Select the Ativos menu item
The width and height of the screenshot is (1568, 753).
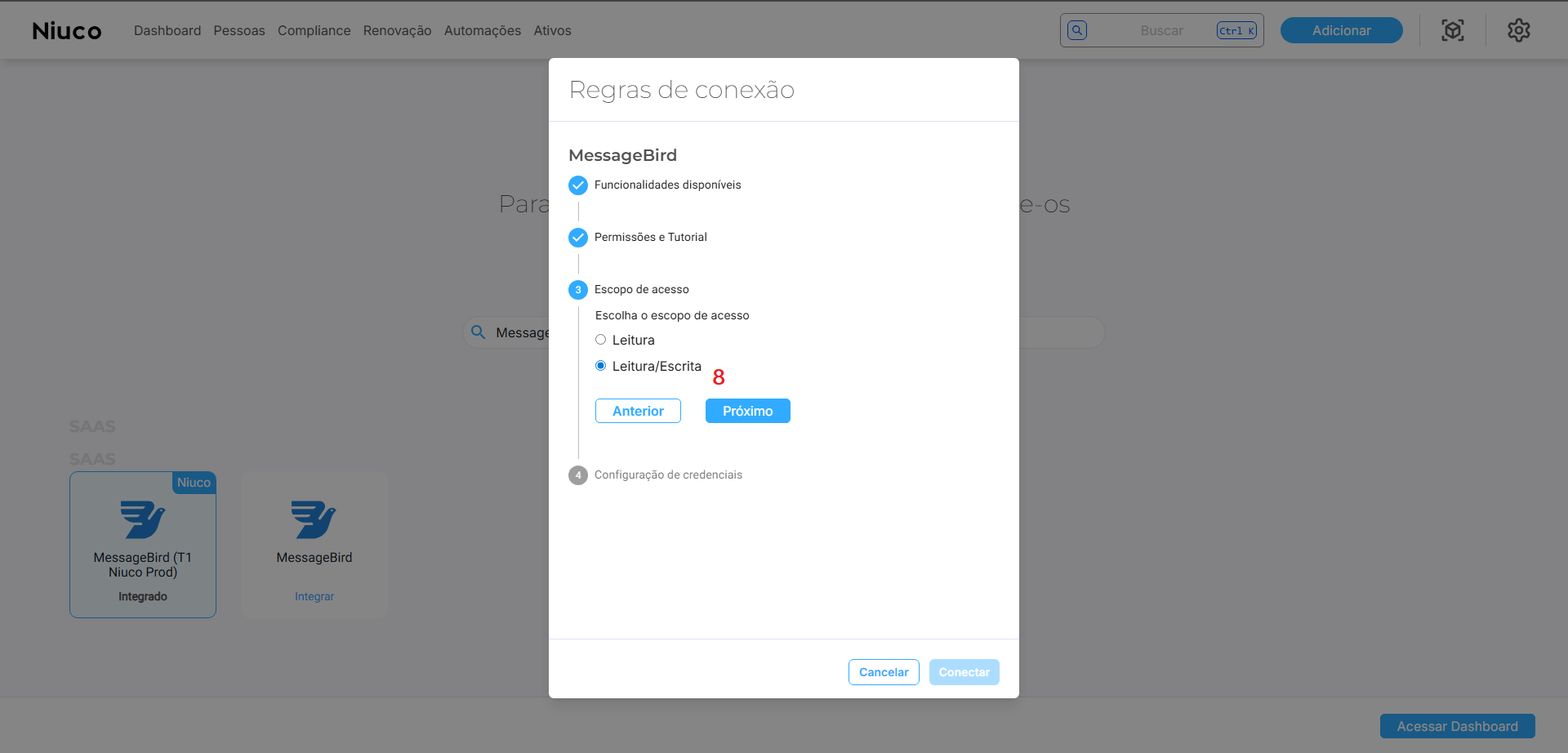coord(553,30)
